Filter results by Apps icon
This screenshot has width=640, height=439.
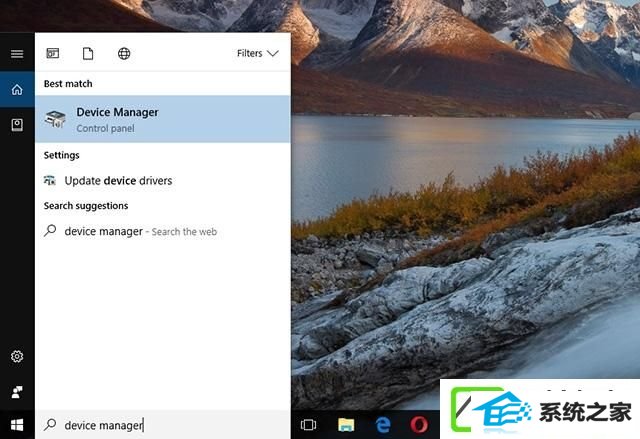pos(53,53)
